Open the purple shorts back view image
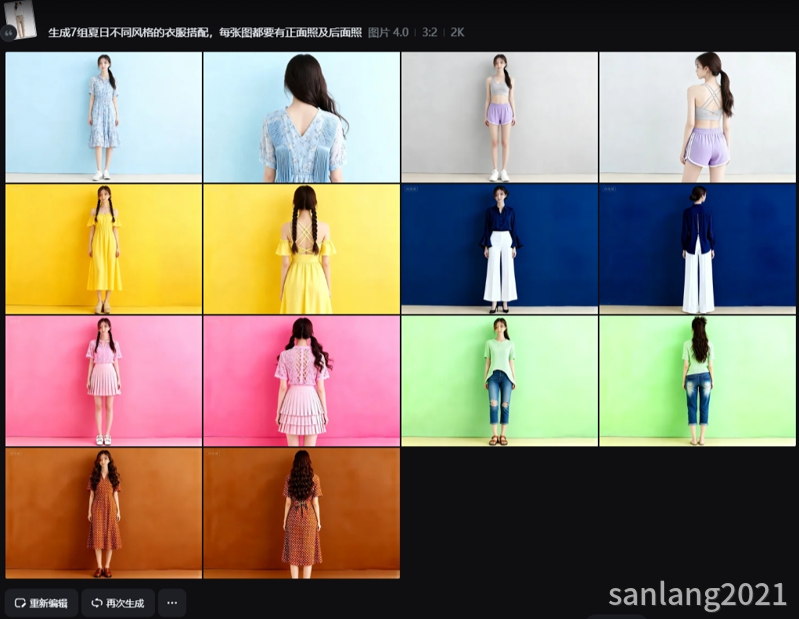This screenshot has height=619, width=799. click(697, 116)
